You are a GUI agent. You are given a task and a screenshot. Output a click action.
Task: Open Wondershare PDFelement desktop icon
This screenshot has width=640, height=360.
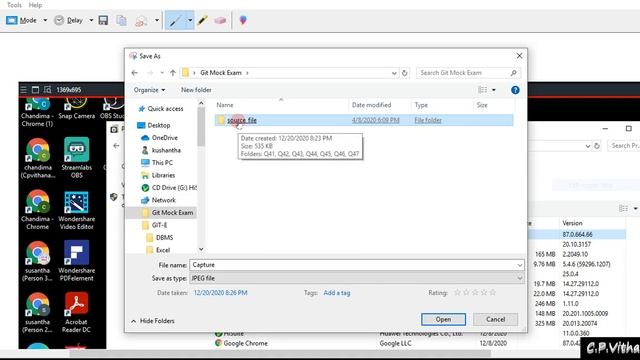click(77, 262)
